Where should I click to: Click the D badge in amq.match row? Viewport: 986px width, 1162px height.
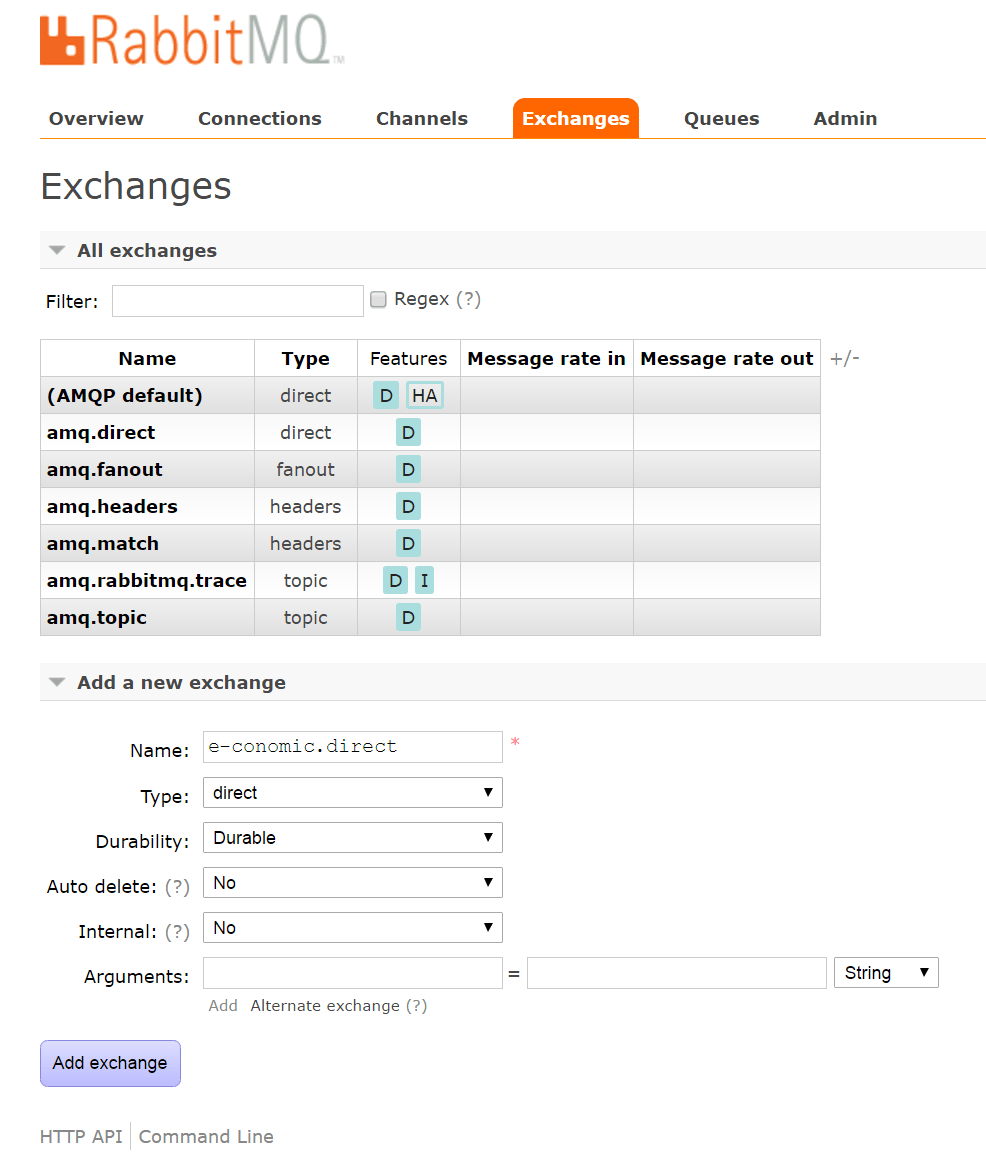tap(408, 544)
